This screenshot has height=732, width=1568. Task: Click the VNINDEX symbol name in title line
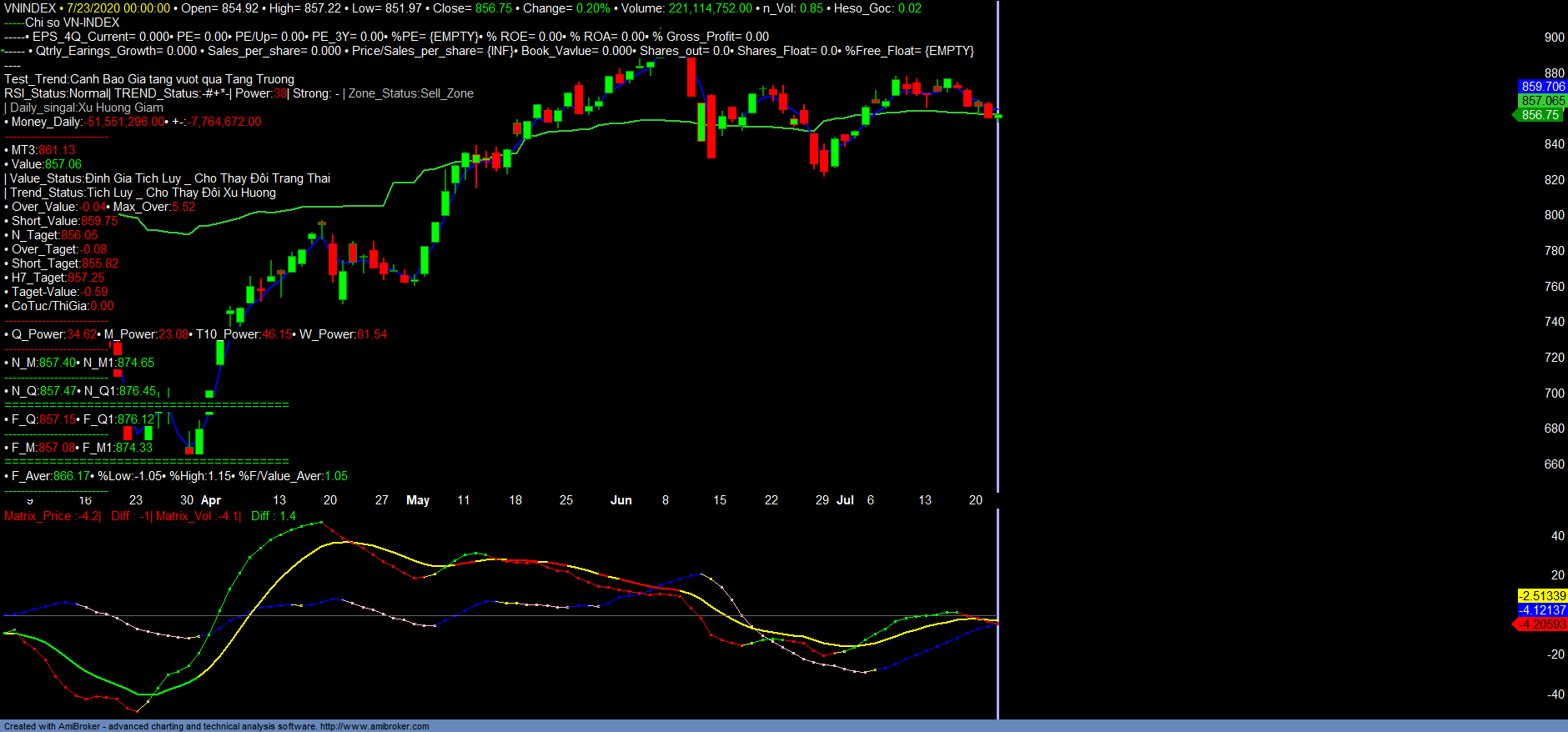pos(30,8)
